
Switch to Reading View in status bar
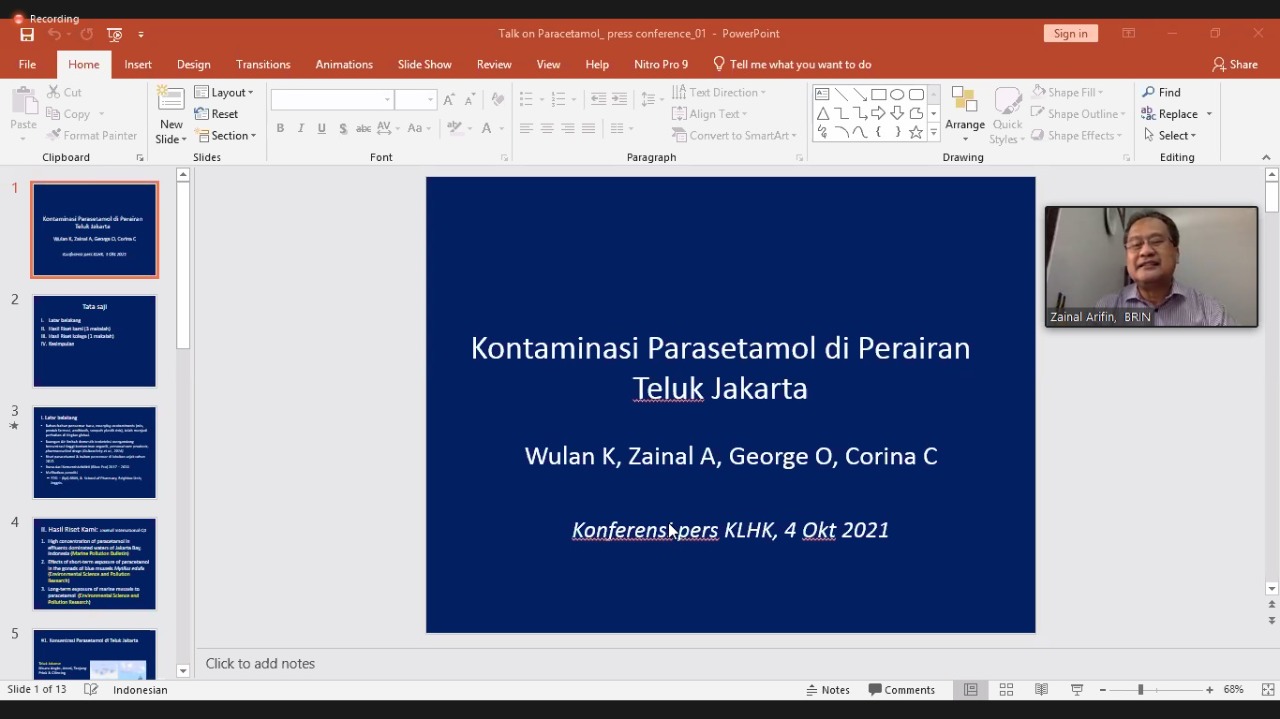coord(1041,690)
